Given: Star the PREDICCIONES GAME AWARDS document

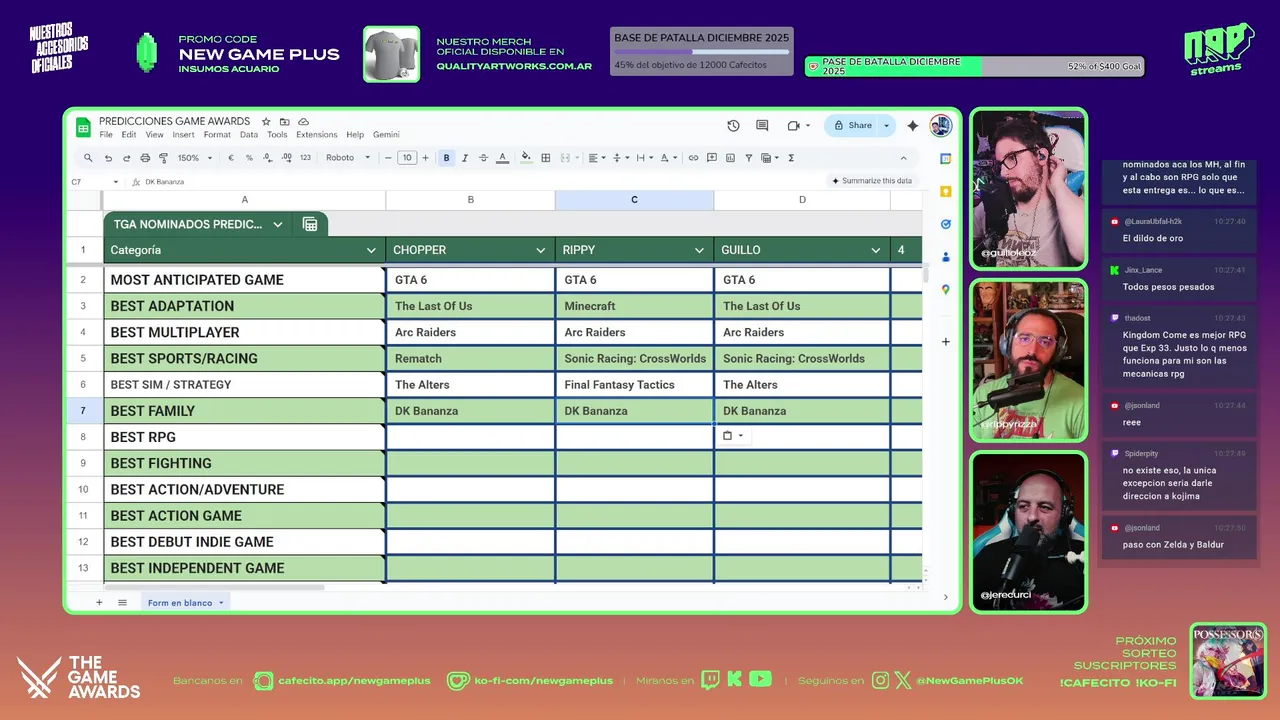Looking at the screenshot, I should pyautogui.click(x=266, y=121).
